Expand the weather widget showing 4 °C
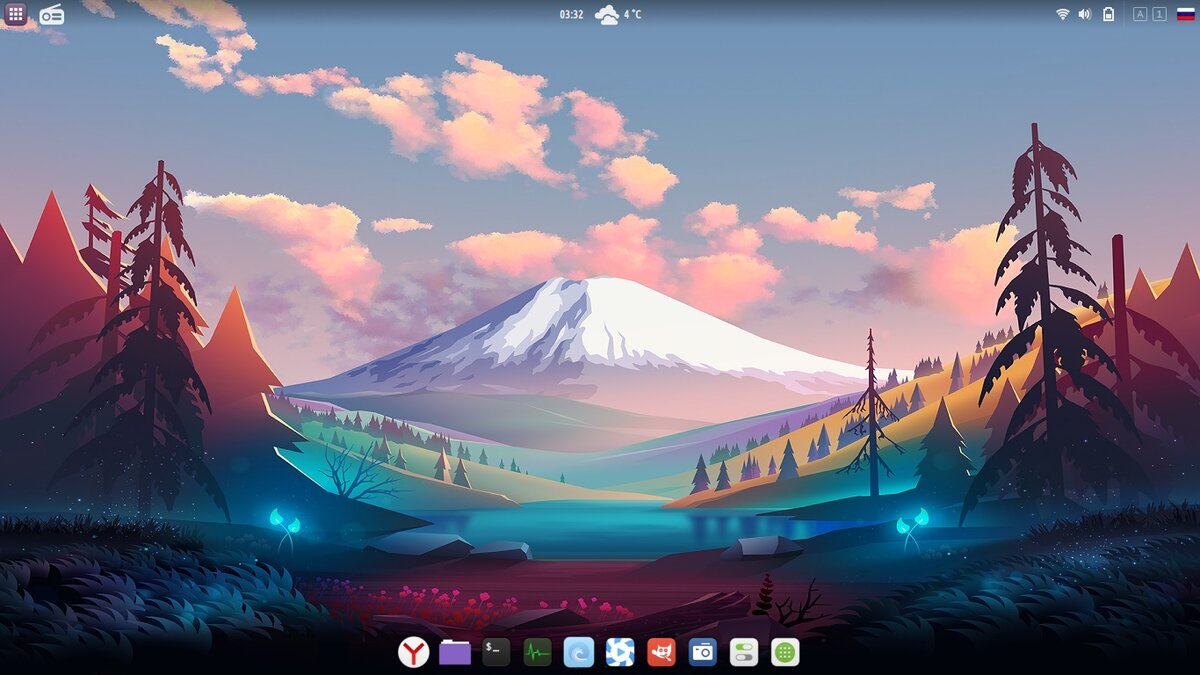 [618, 15]
